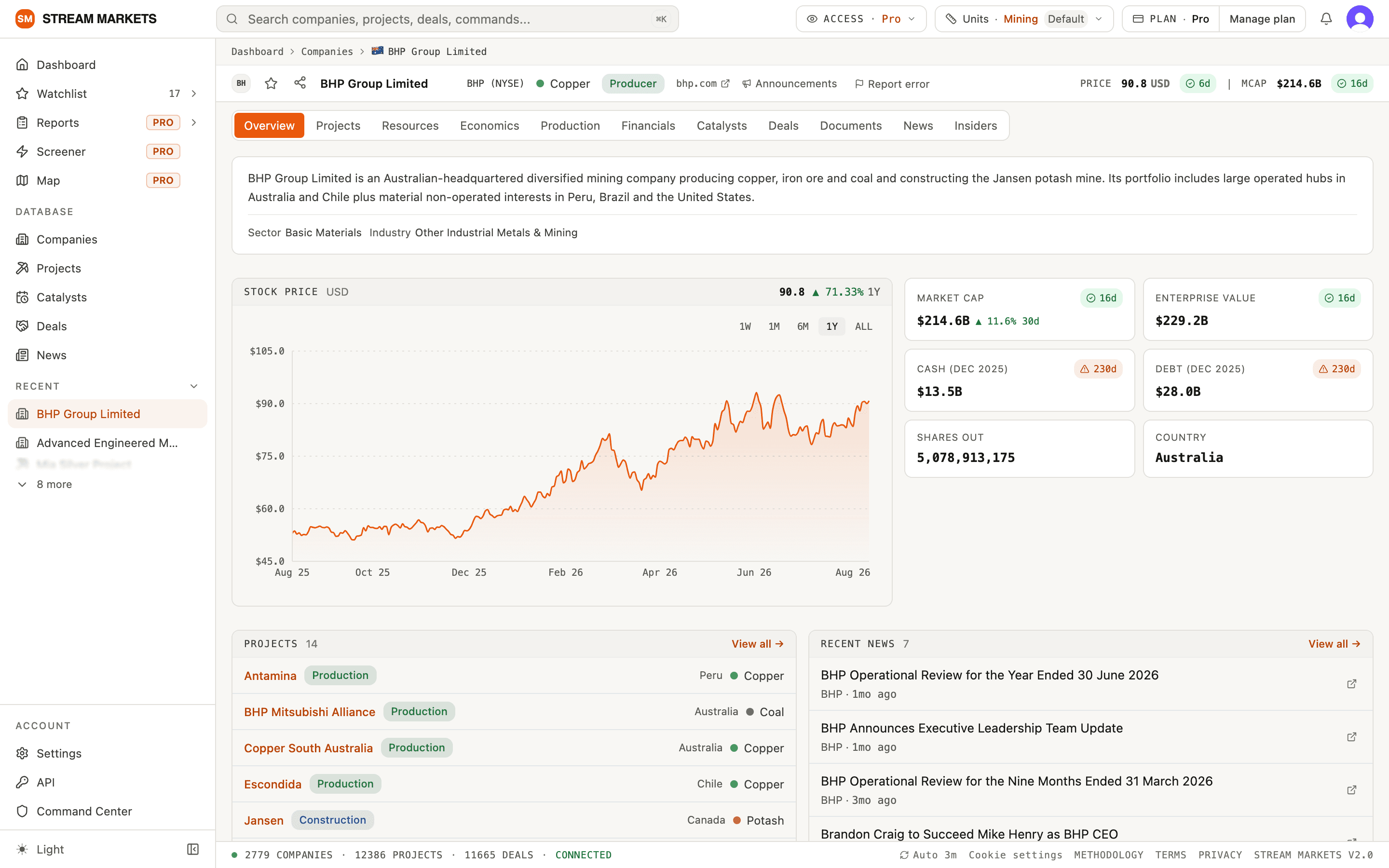This screenshot has height=868, width=1389.
Task: Open the notifications bell
Action: point(1326,19)
